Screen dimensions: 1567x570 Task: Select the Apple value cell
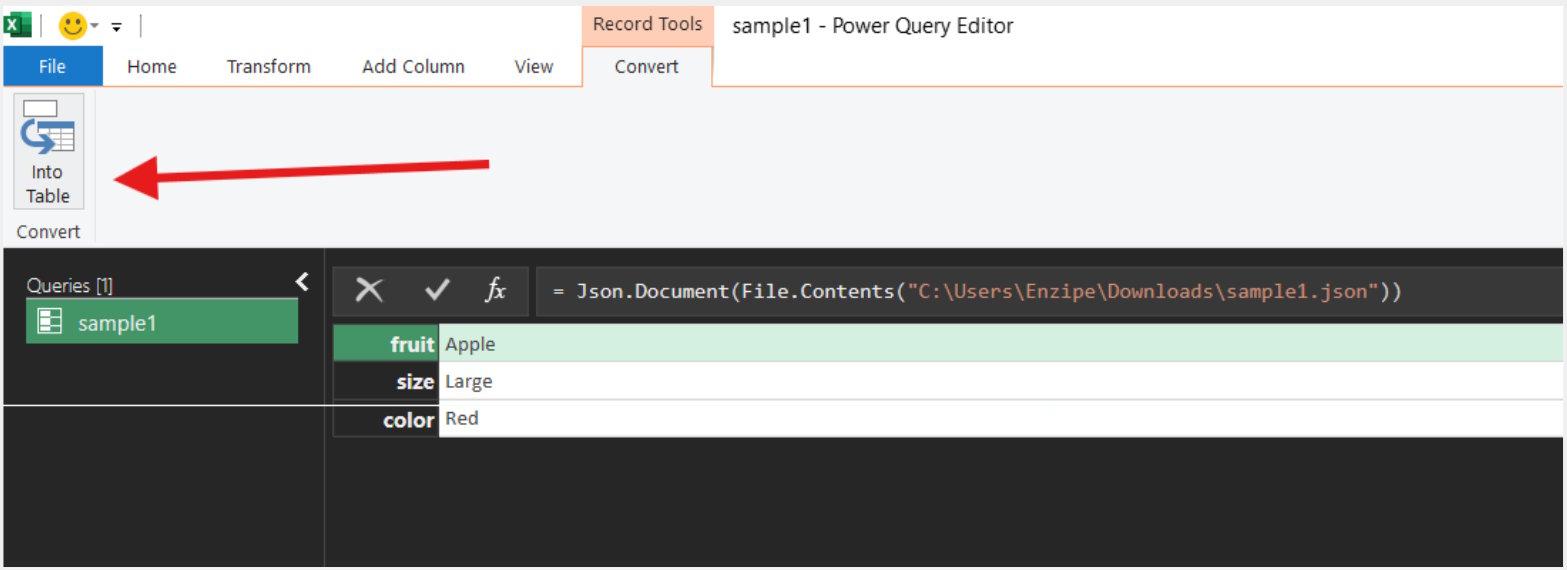click(x=1000, y=344)
